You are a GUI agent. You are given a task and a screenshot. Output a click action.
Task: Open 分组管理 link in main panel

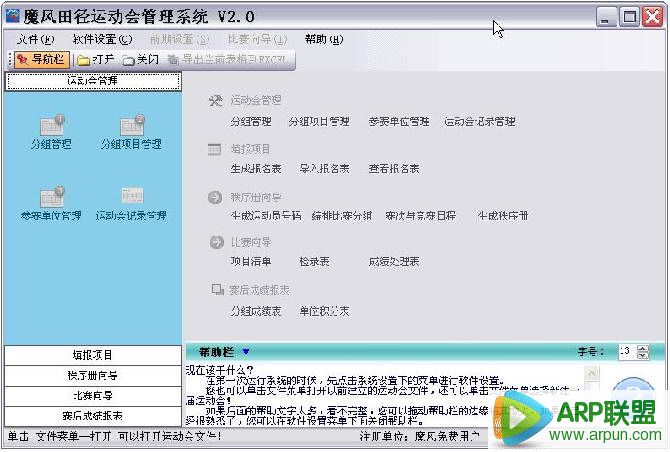(x=251, y=122)
